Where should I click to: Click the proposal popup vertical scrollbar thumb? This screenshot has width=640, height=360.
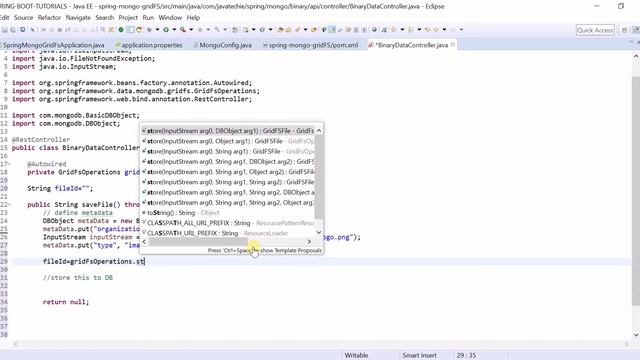tap(319, 176)
